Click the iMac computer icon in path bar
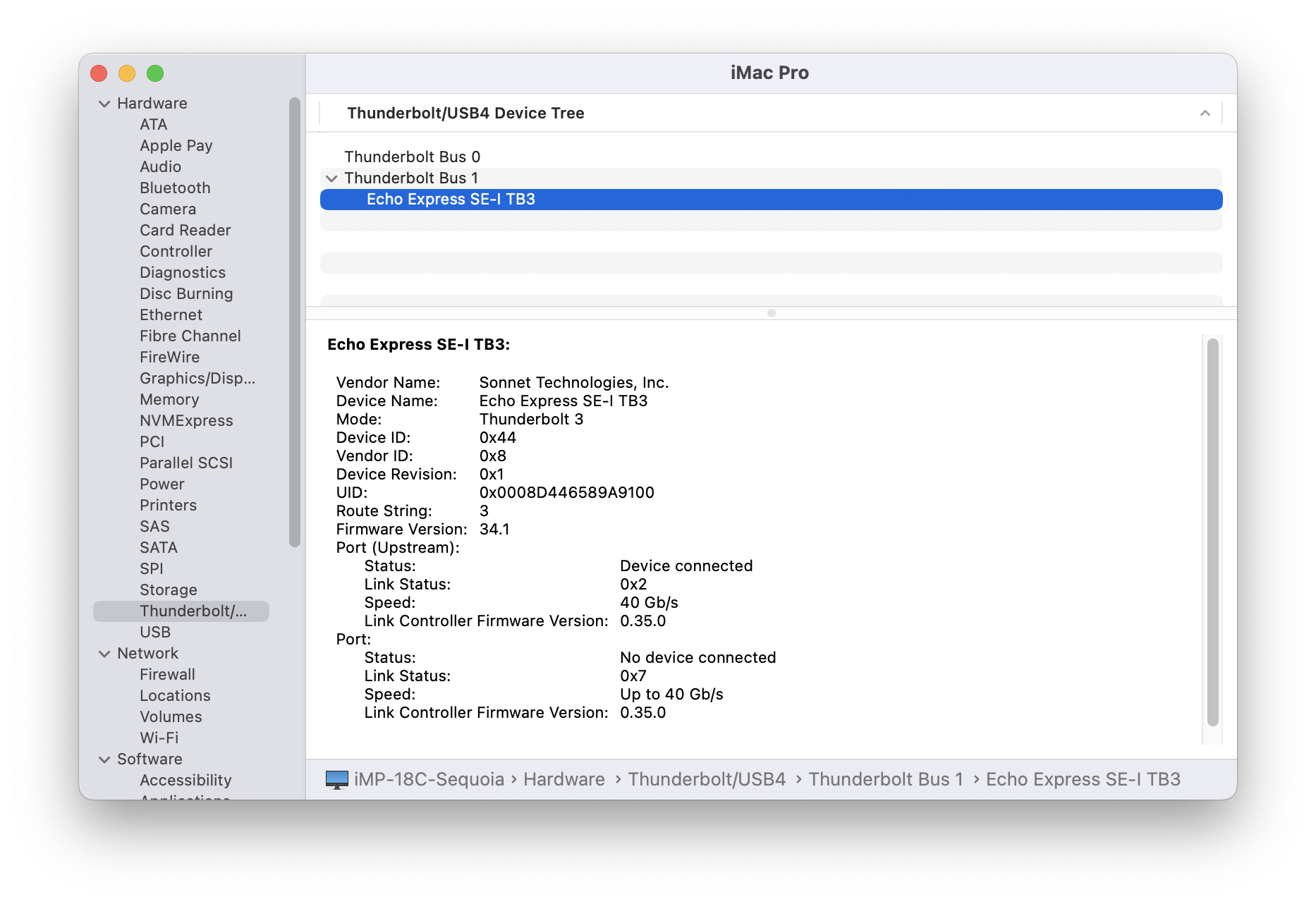This screenshot has width=1316, height=904. click(337, 780)
